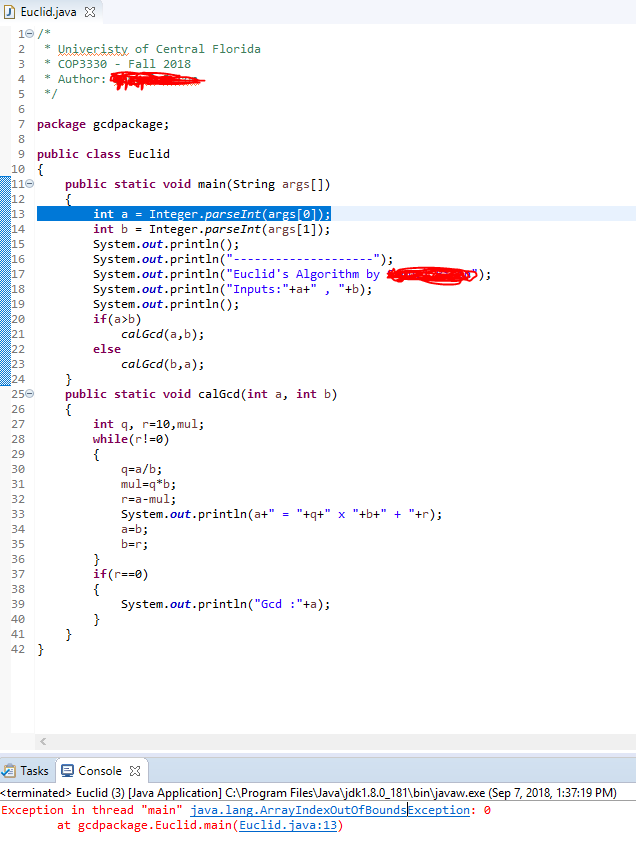The image size is (636, 841).
Task: Close the Console view tab
Action: [135, 771]
